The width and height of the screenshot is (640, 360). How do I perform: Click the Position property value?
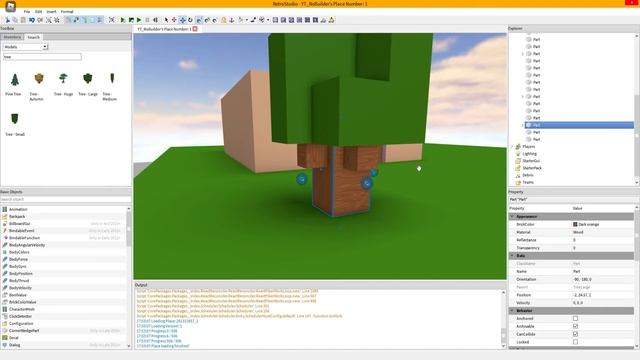(x=582, y=295)
